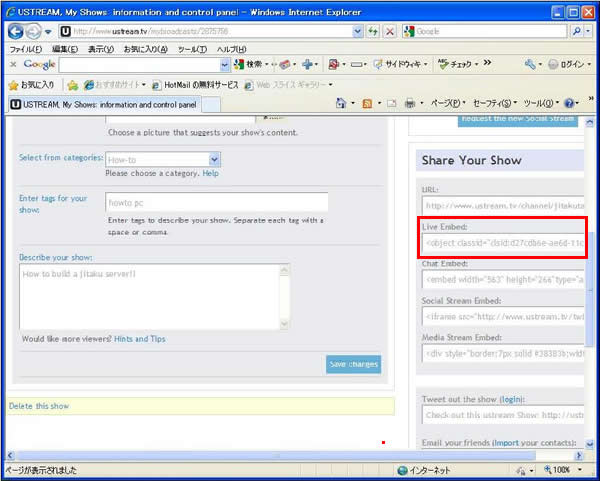Screen dimensions: 600x481
Task: Click the Google toolbar 検索 button
Action: point(249,64)
